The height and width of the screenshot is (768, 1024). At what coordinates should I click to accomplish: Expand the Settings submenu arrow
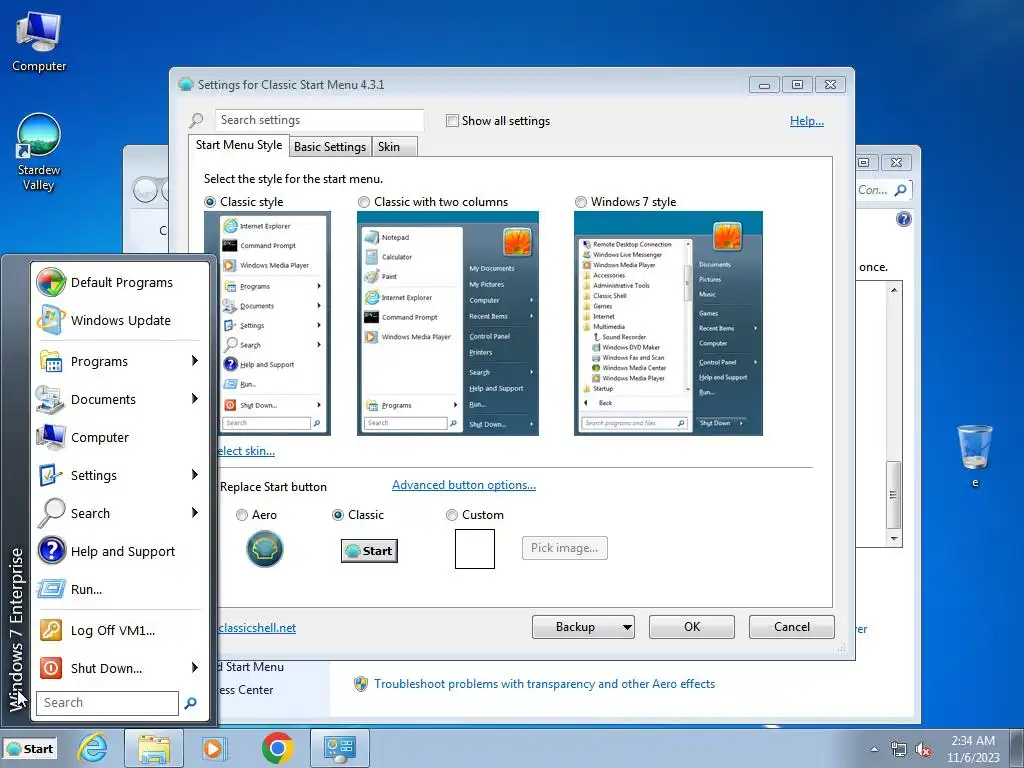tap(195, 475)
